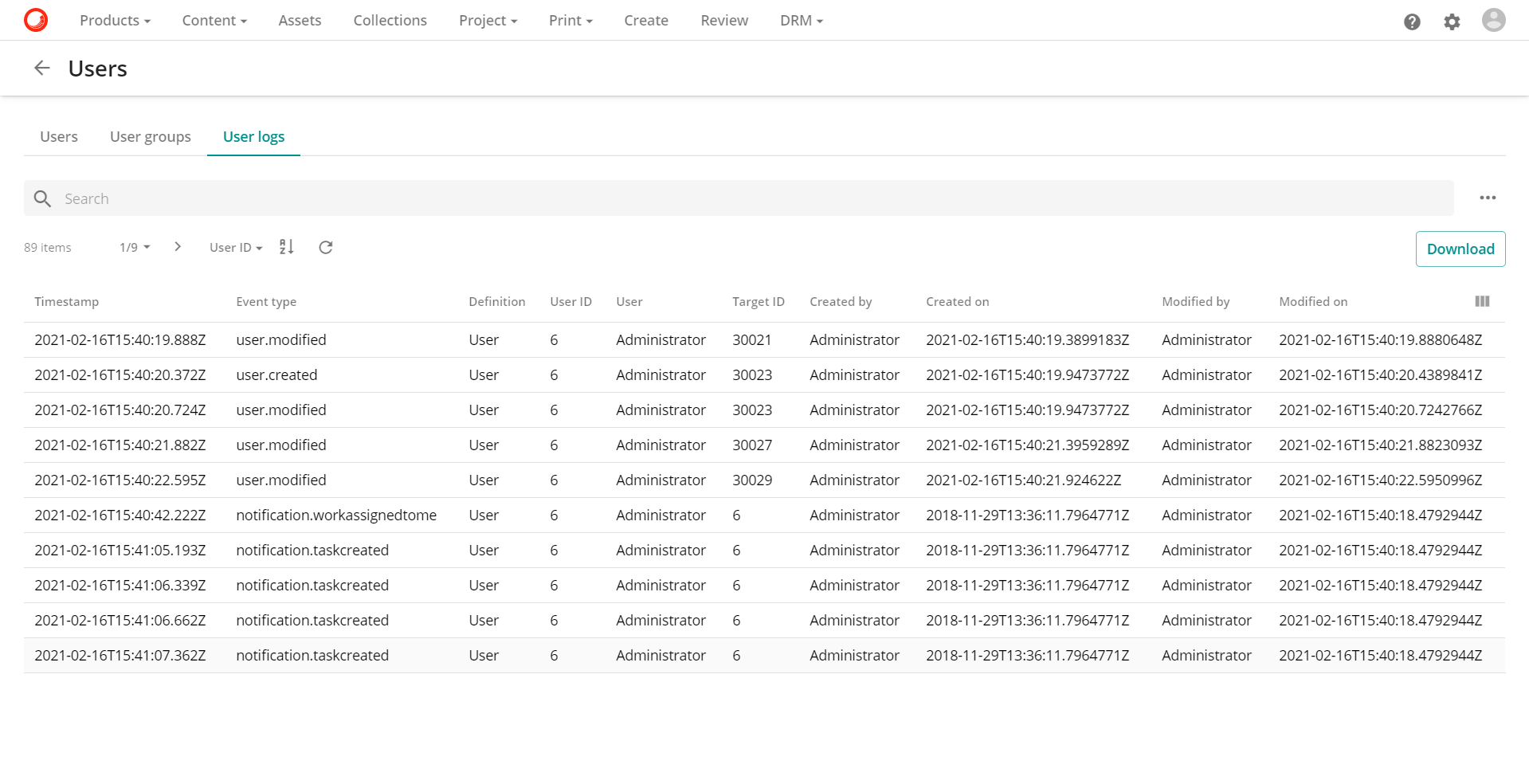
Task: Refresh the user logs list
Action: [x=325, y=247]
